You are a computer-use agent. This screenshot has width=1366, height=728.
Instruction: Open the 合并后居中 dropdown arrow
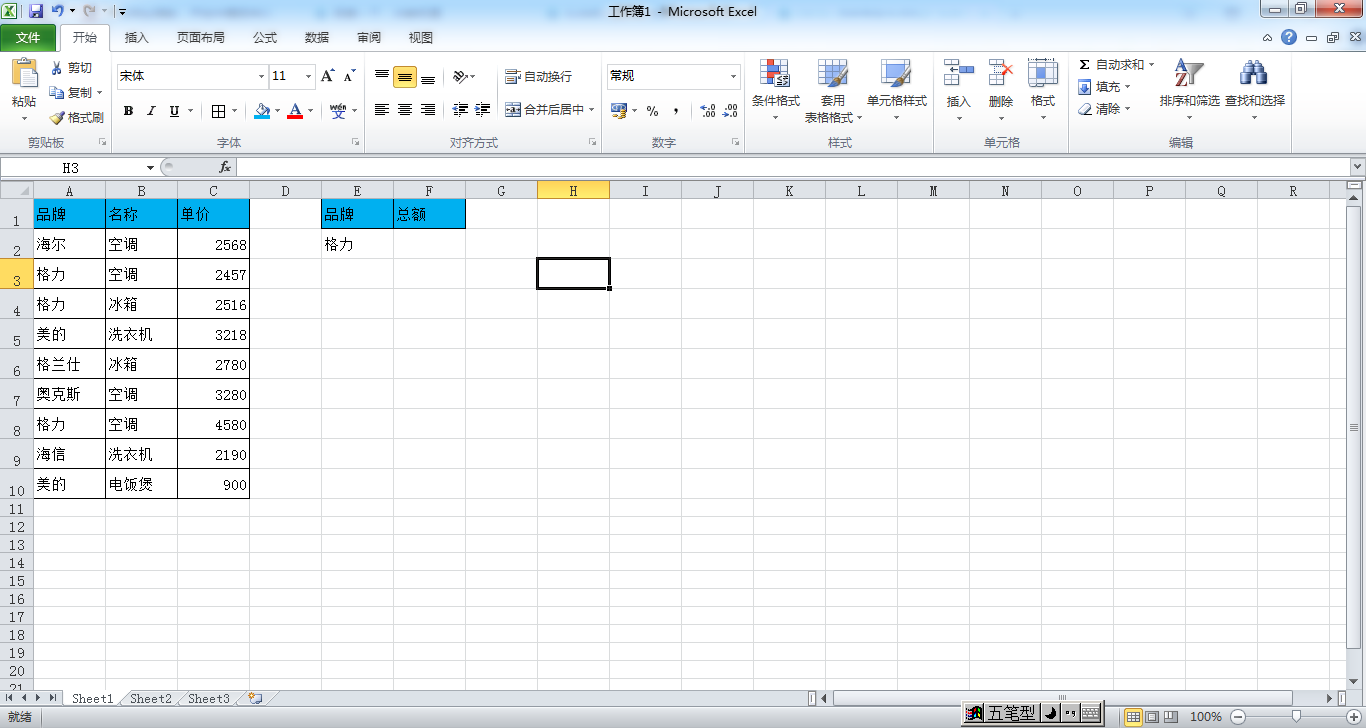tap(591, 110)
